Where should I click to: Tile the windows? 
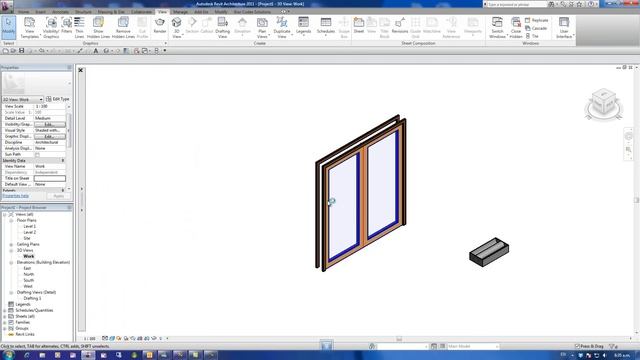point(532,36)
